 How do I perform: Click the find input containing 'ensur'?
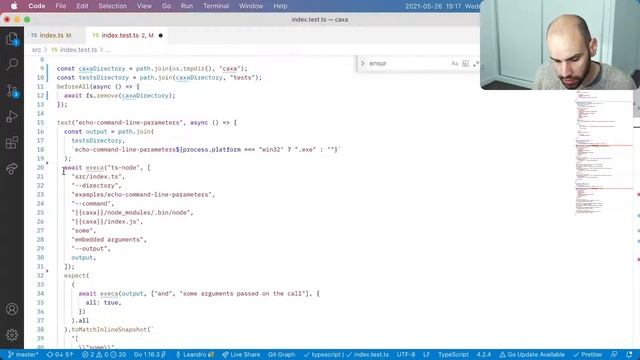pyautogui.click(x=408, y=64)
